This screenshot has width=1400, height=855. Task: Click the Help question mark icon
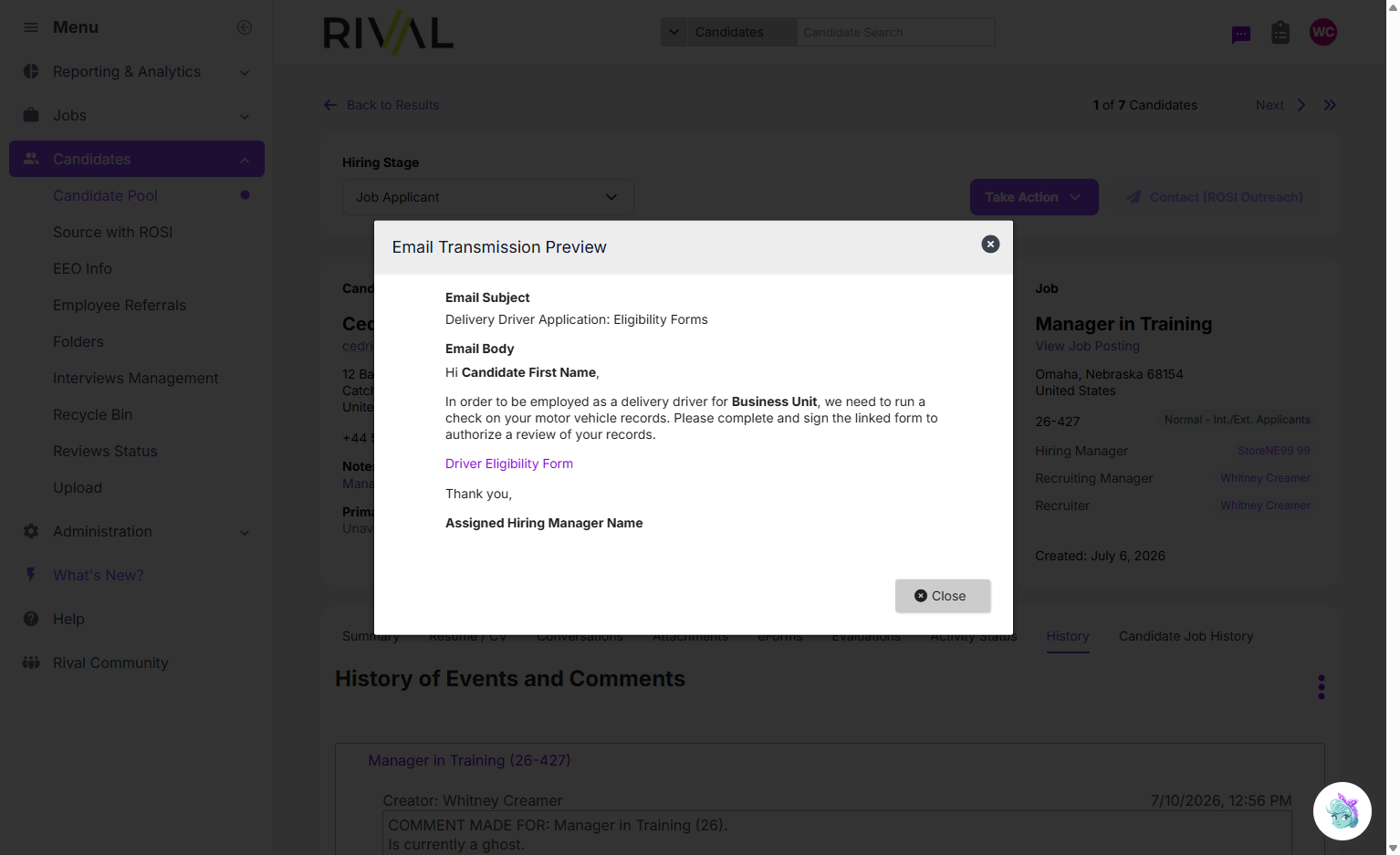pyautogui.click(x=31, y=619)
